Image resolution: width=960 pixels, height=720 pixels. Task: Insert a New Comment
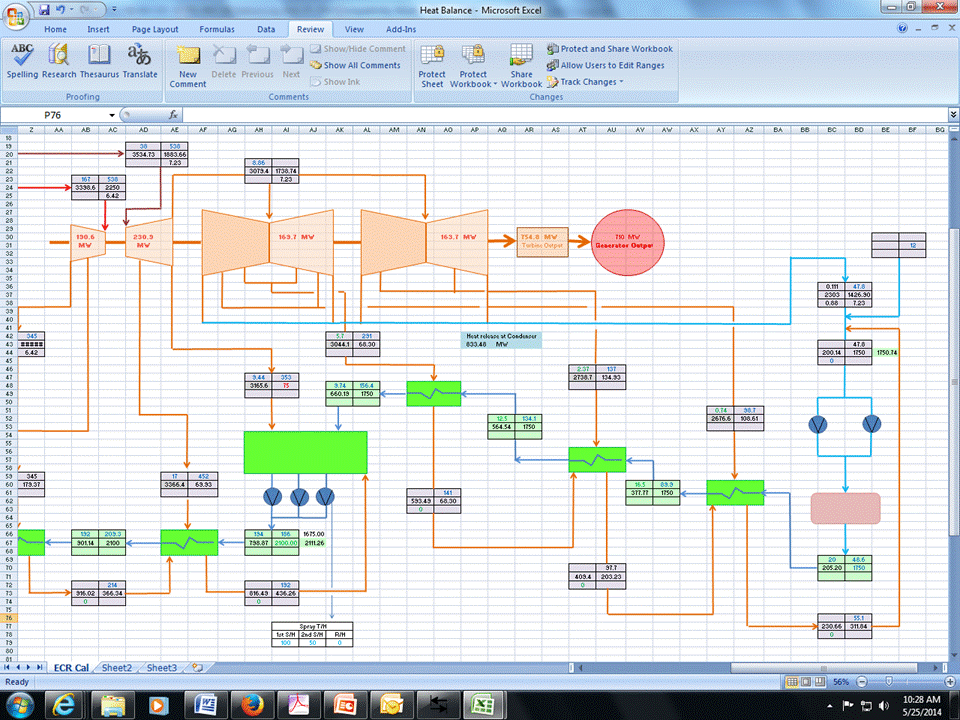pos(188,66)
